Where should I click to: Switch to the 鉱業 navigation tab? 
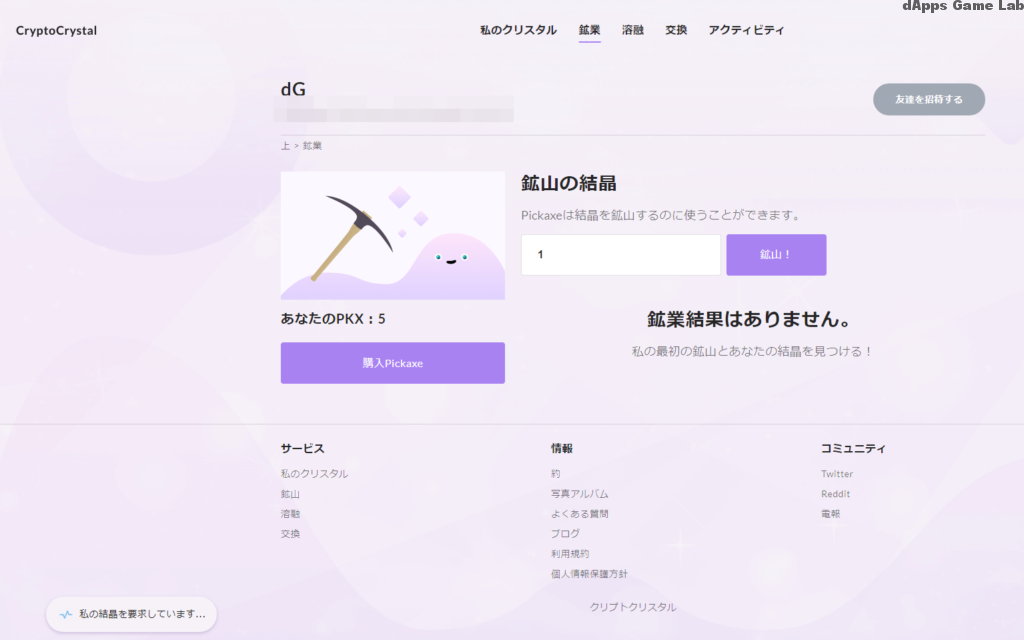pyautogui.click(x=589, y=30)
